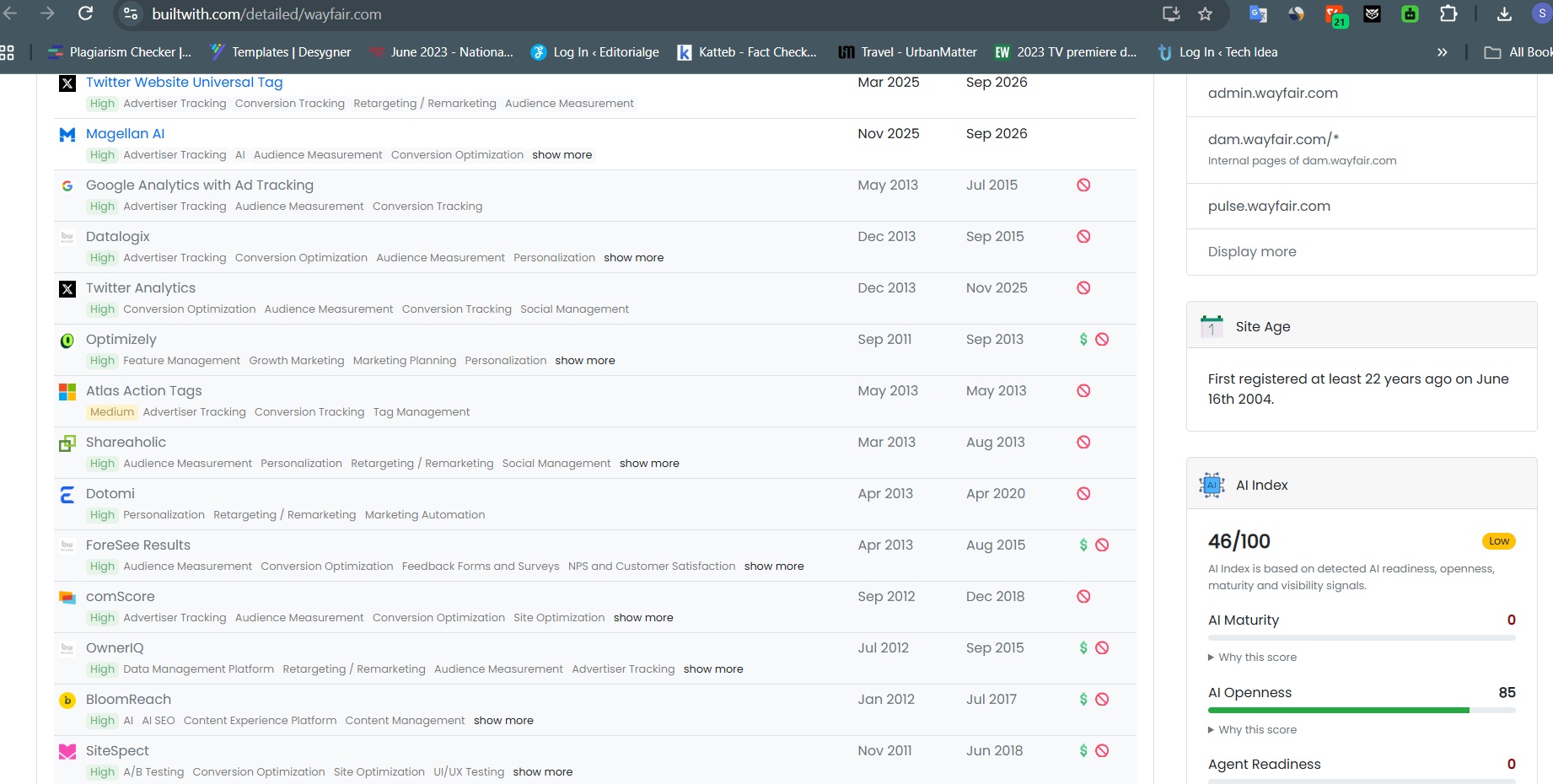Go back with the browser back arrow
The image size is (1553, 784).
(10, 13)
